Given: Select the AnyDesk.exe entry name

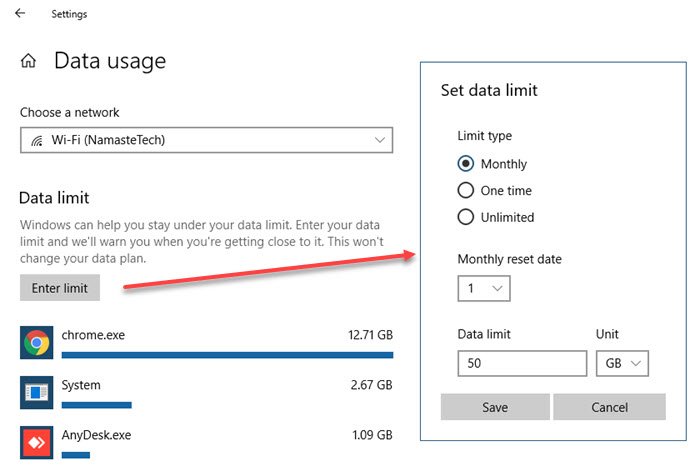Looking at the screenshot, I should [x=96, y=436].
